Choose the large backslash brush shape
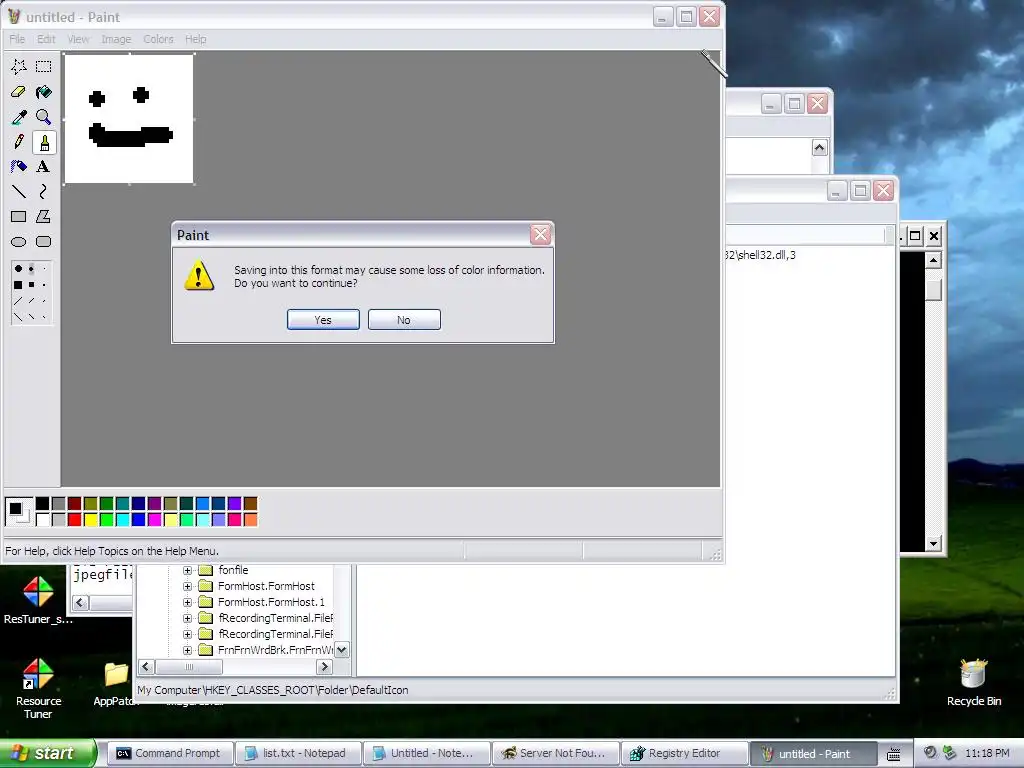 pyautogui.click(x=18, y=317)
